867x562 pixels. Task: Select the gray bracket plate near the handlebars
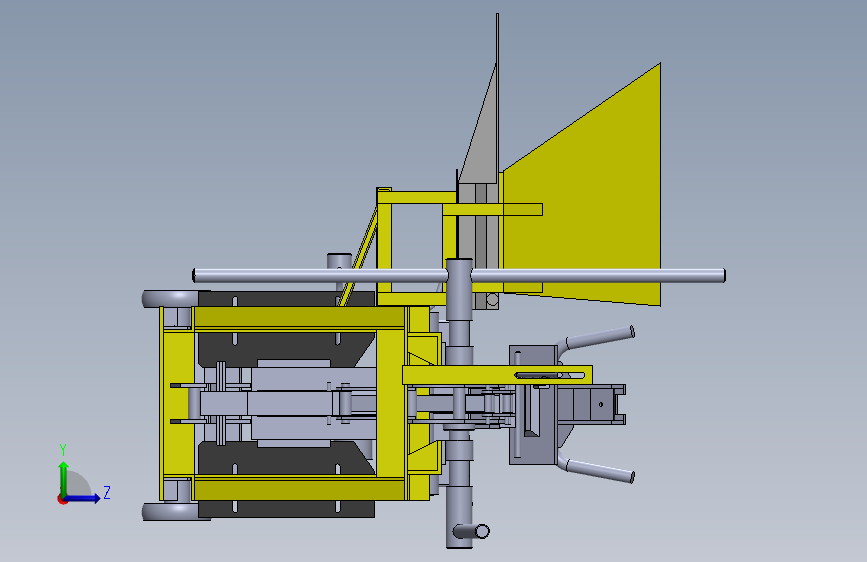(532, 405)
